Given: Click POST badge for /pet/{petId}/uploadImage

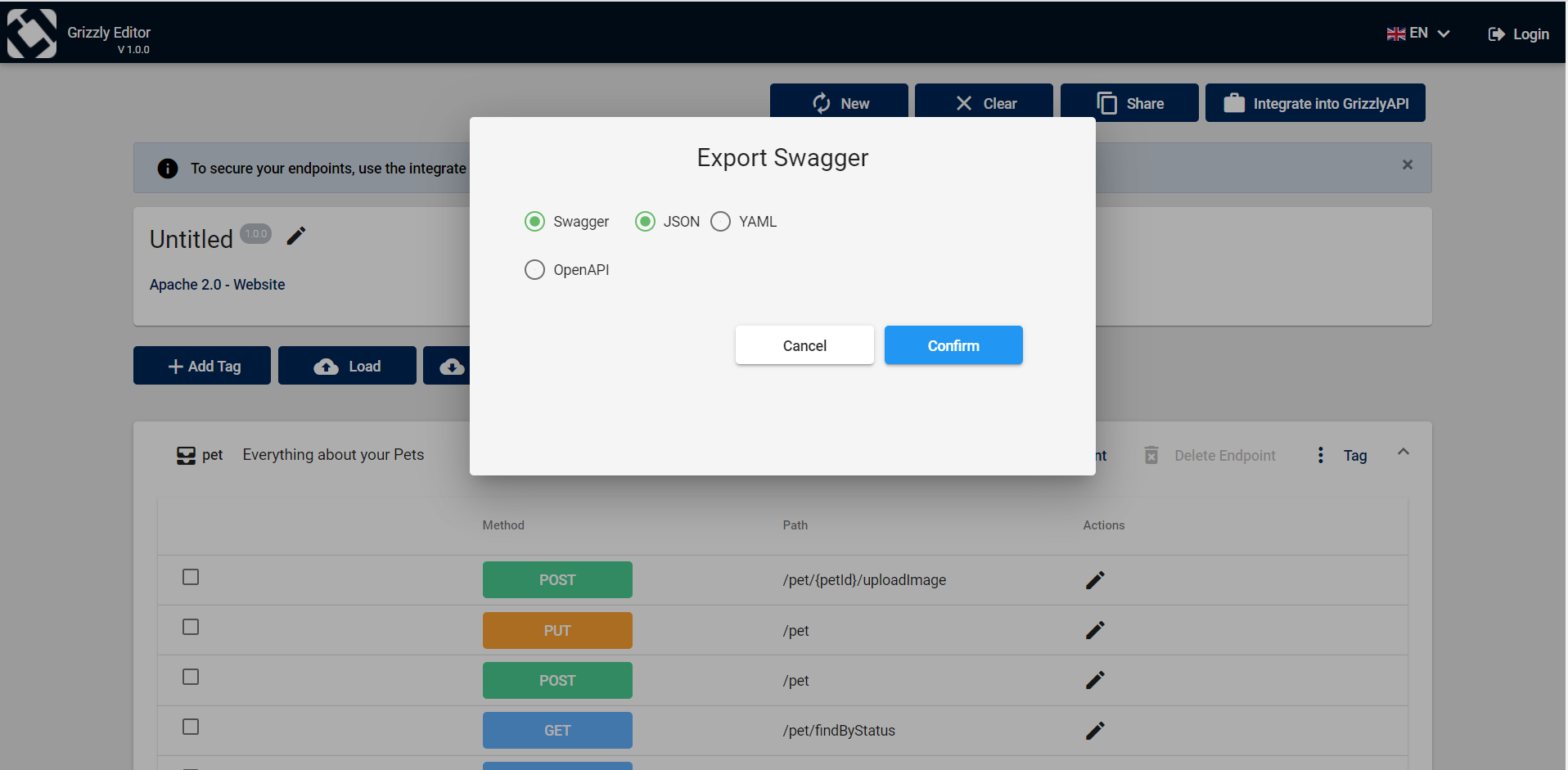Looking at the screenshot, I should (x=557, y=579).
